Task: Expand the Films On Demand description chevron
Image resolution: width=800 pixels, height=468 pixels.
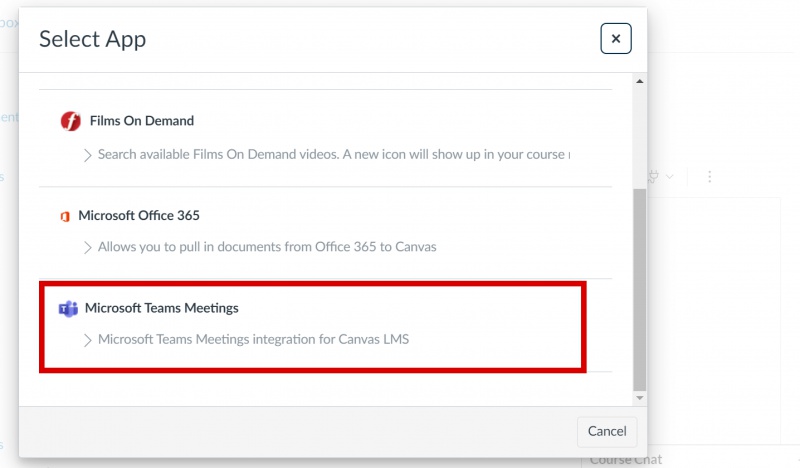Action: click(88, 155)
